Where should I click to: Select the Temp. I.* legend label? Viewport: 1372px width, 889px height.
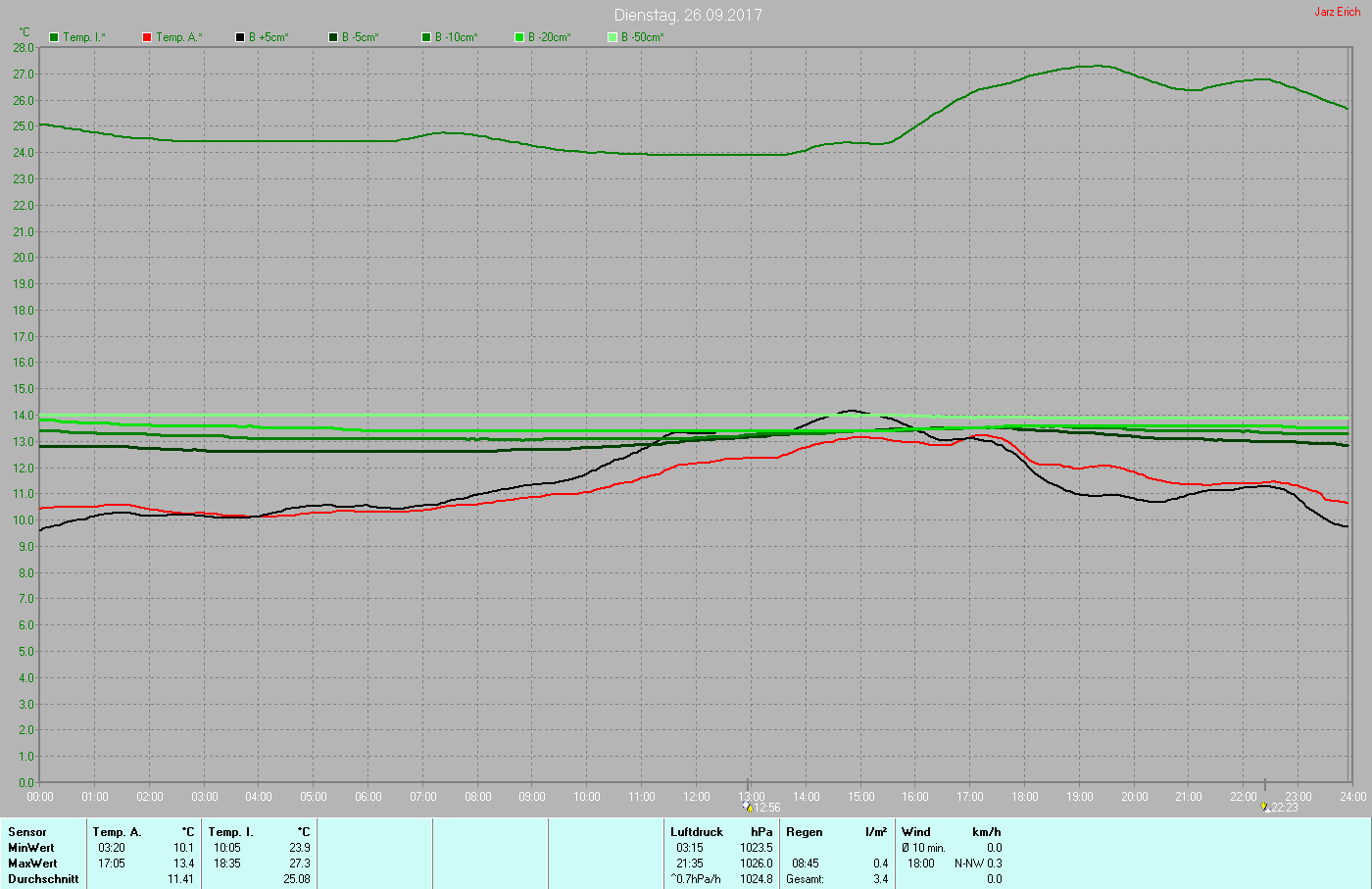(84, 37)
